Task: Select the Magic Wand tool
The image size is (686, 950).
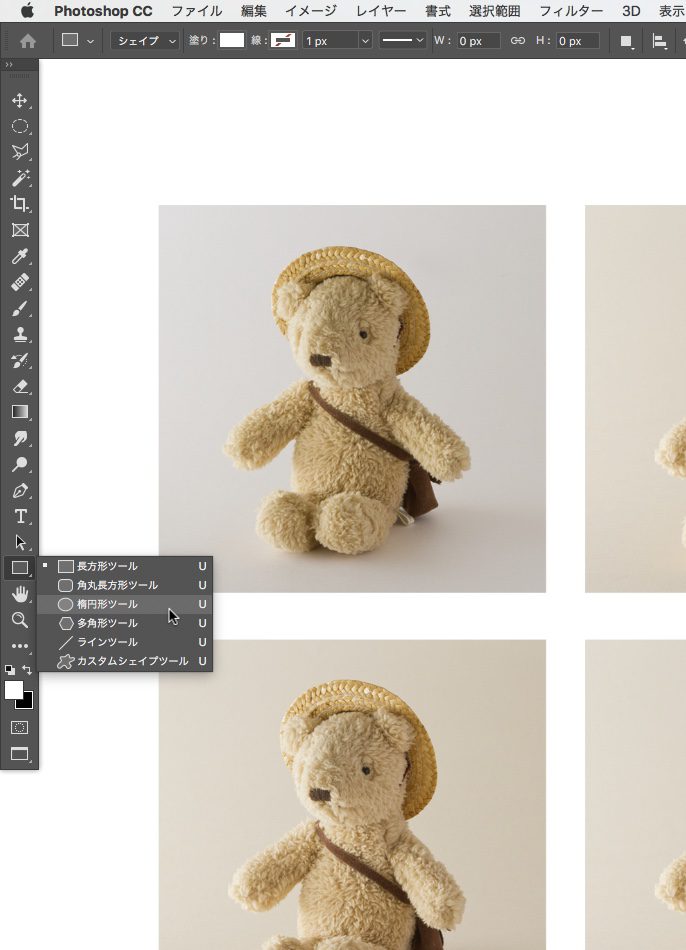Action: (x=19, y=178)
